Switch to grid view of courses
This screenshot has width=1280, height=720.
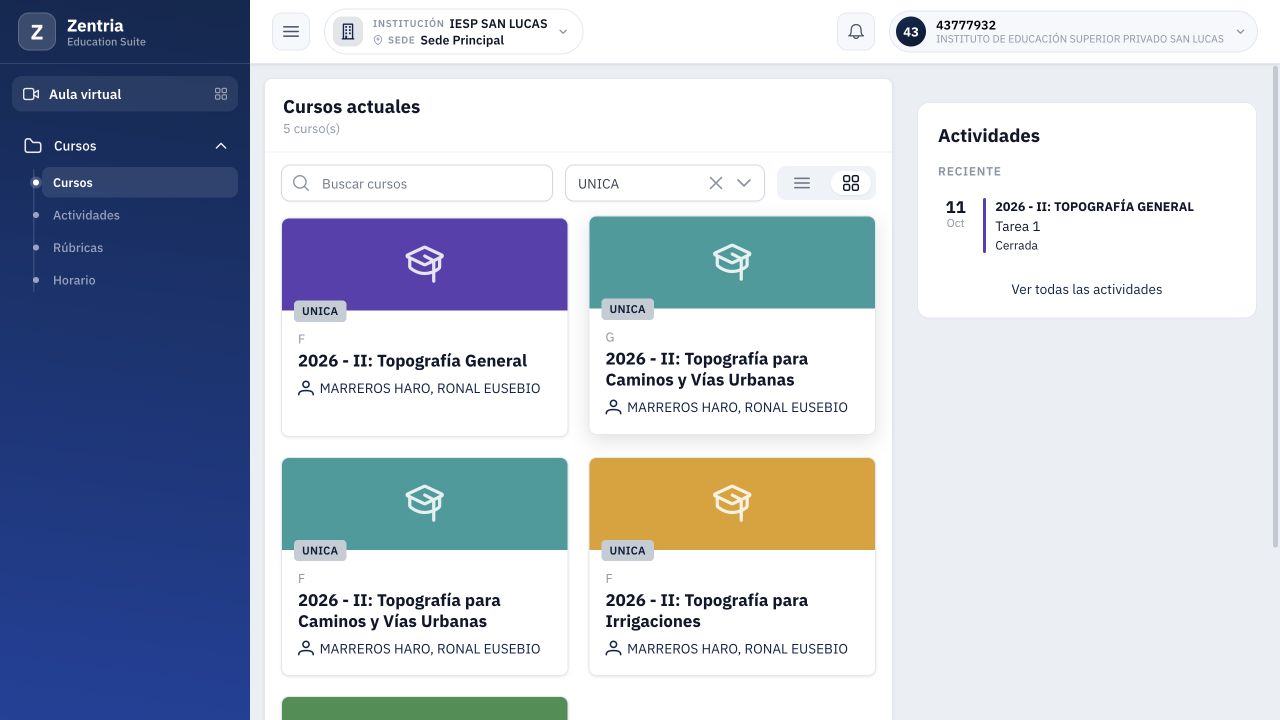pyautogui.click(x=851, y=183)
